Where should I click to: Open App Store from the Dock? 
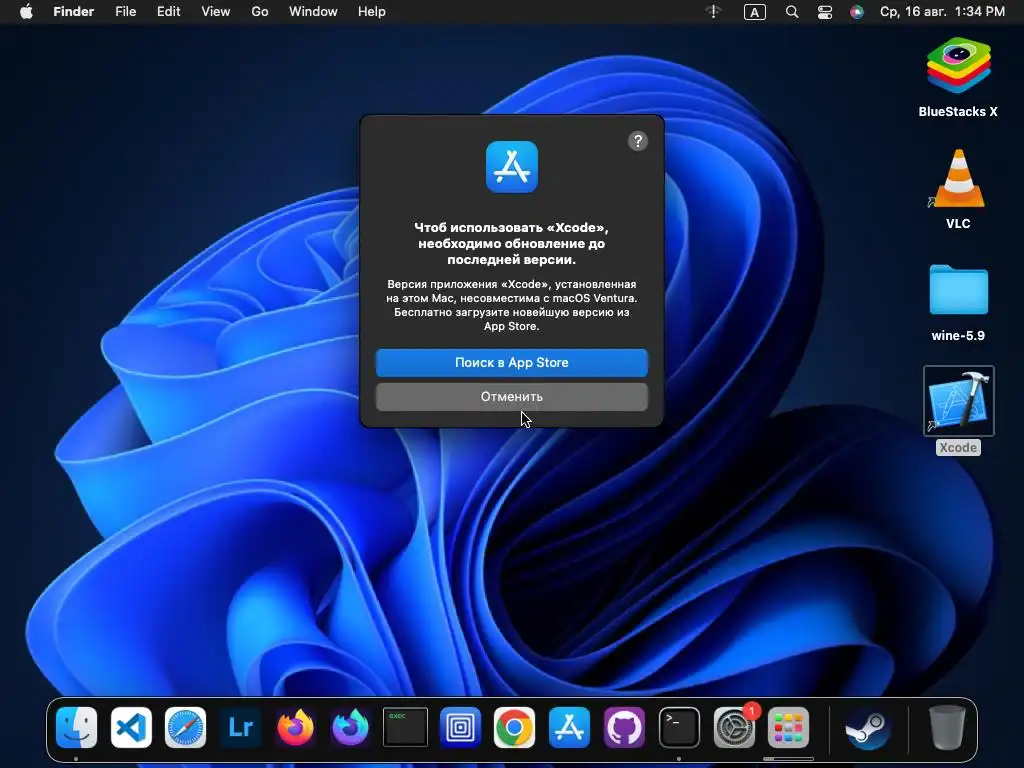pos(569,727)
